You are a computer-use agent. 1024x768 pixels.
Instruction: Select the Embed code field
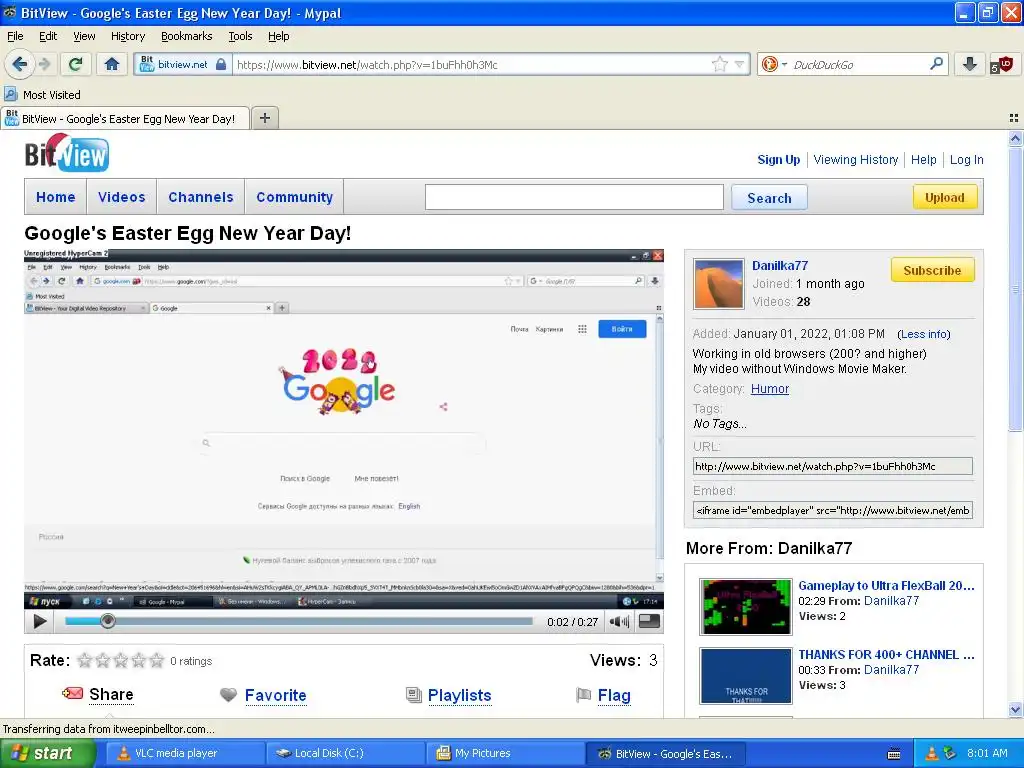coord(833,510)
